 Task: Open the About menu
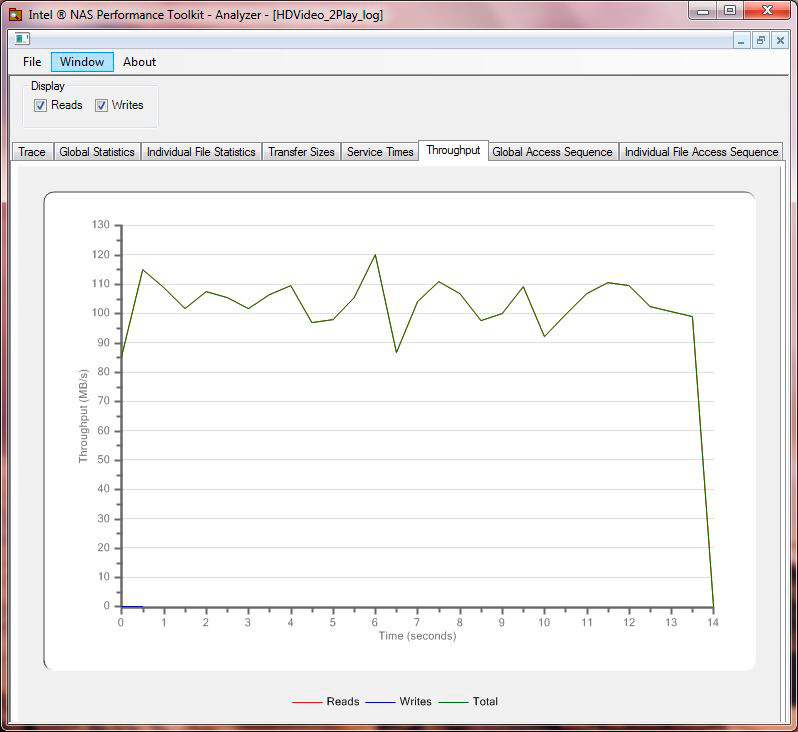tap(139, 62)
